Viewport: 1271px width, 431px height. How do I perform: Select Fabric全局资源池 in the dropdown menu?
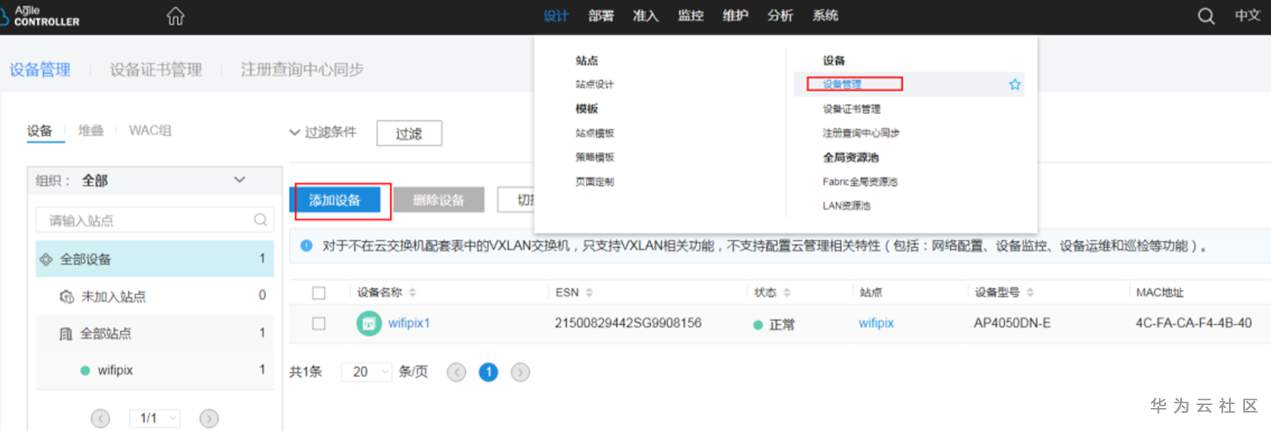click(x=860, y=181)
